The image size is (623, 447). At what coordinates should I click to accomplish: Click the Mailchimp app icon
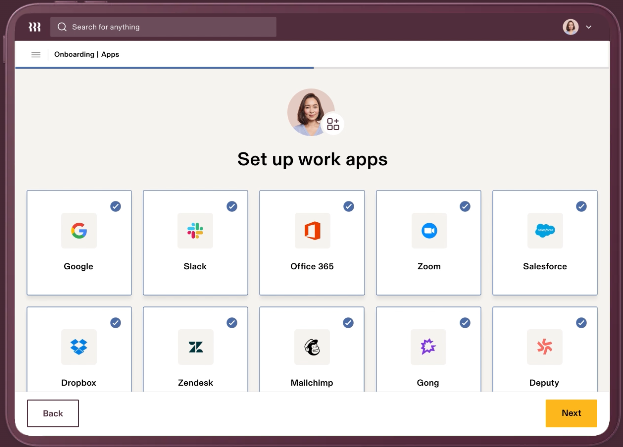click(x=312, y=347)
